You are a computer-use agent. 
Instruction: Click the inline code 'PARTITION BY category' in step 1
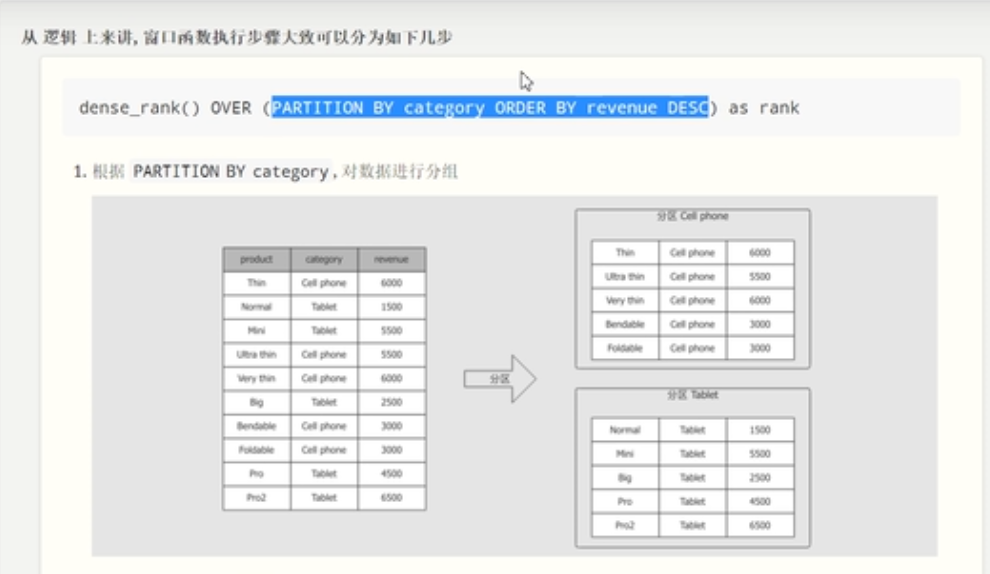tap(230, 172)
